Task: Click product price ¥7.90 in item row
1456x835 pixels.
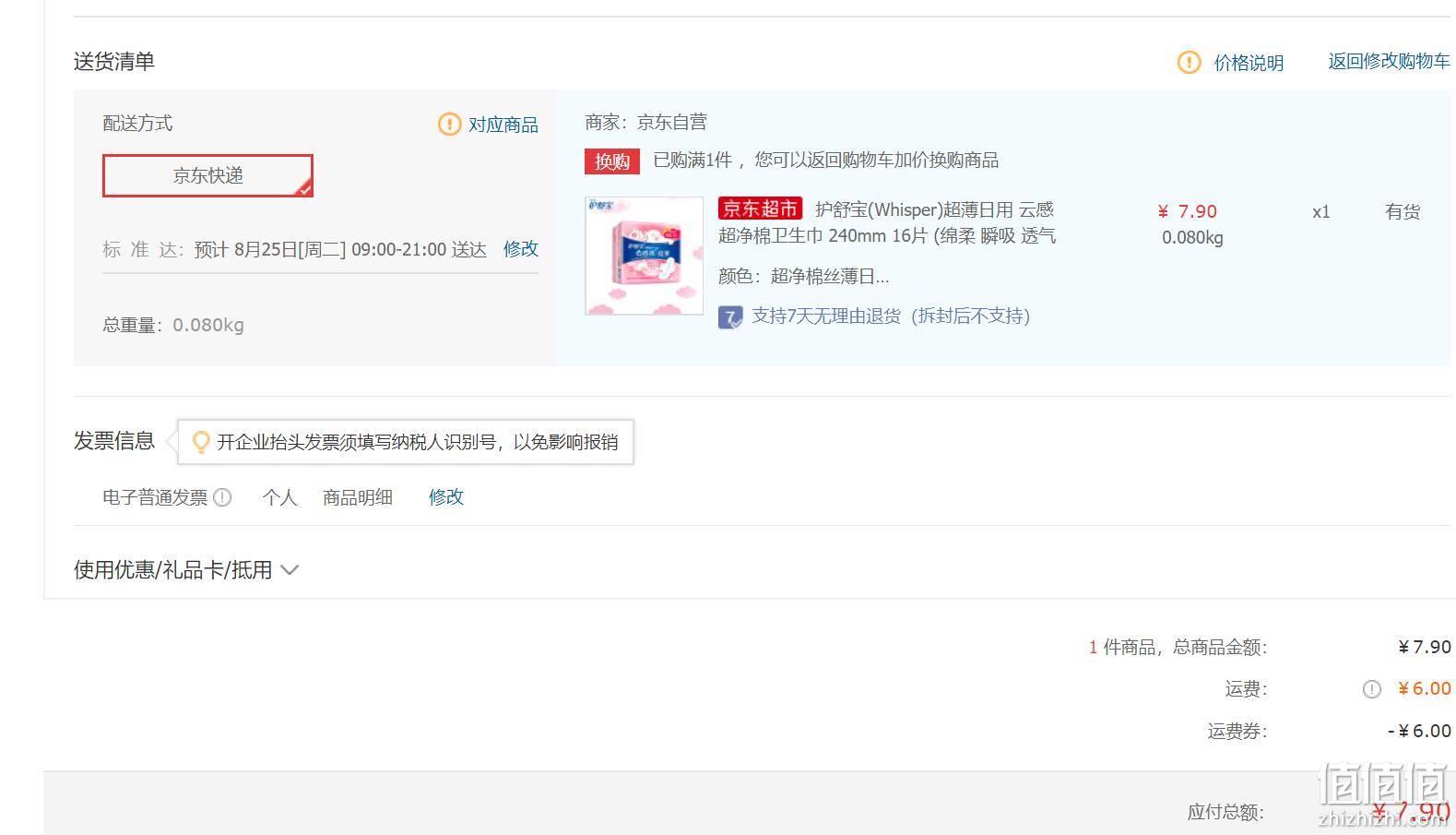Action: tap(1188, 211)
